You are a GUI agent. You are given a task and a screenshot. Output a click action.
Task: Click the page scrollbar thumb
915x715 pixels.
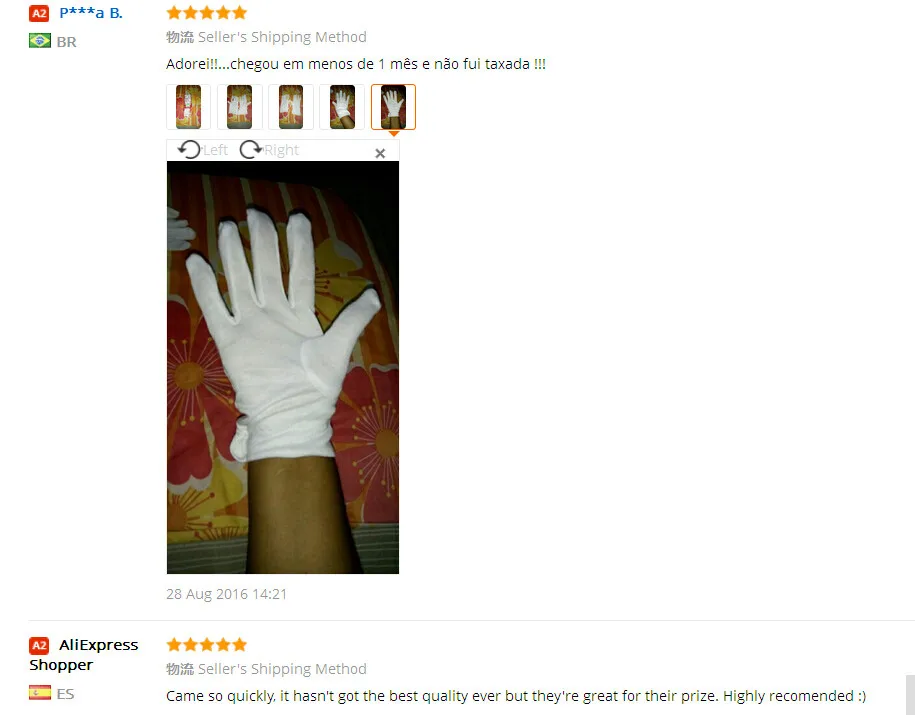click(910, 695)
